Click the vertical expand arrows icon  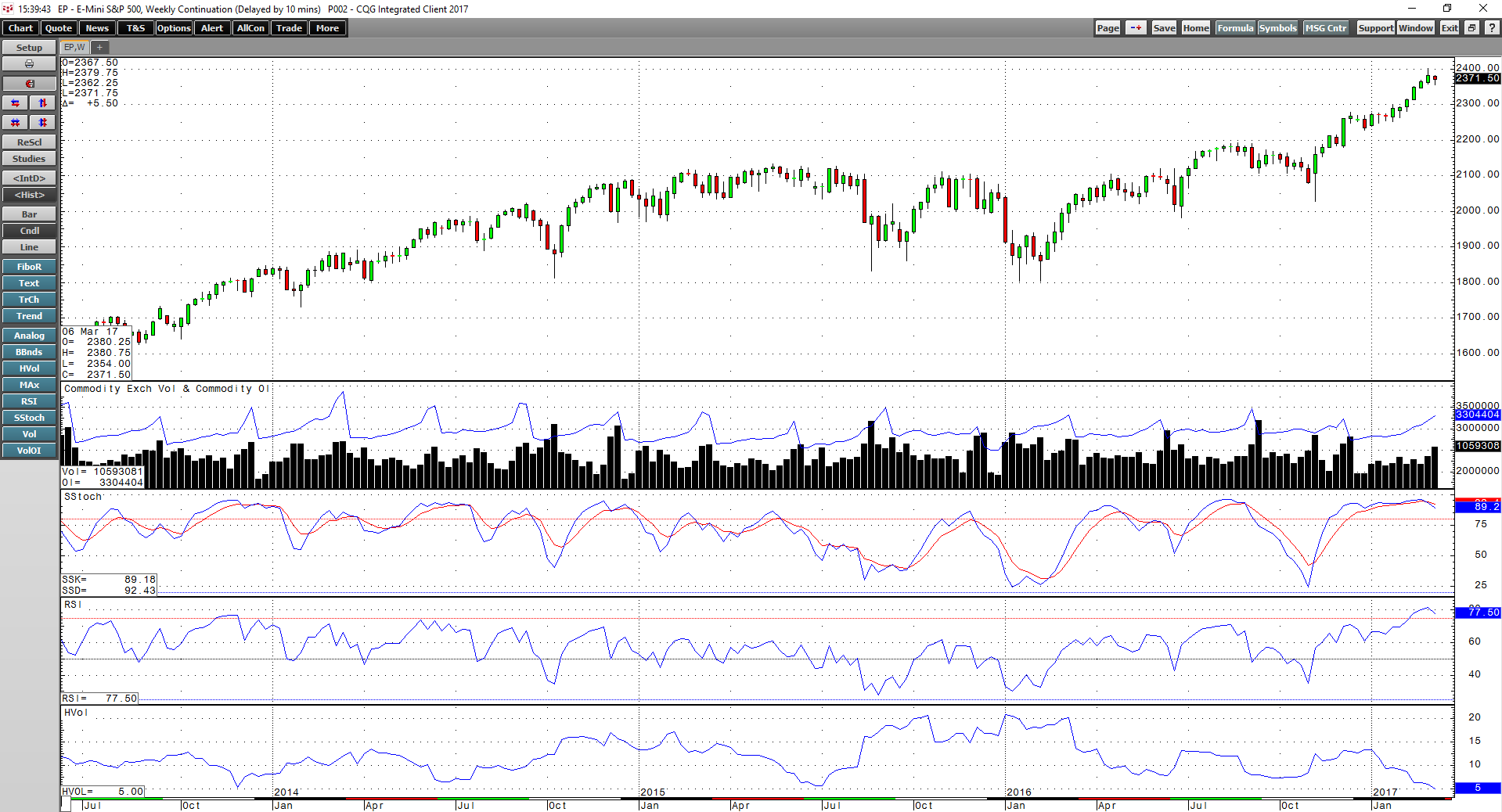click(43, 103)
